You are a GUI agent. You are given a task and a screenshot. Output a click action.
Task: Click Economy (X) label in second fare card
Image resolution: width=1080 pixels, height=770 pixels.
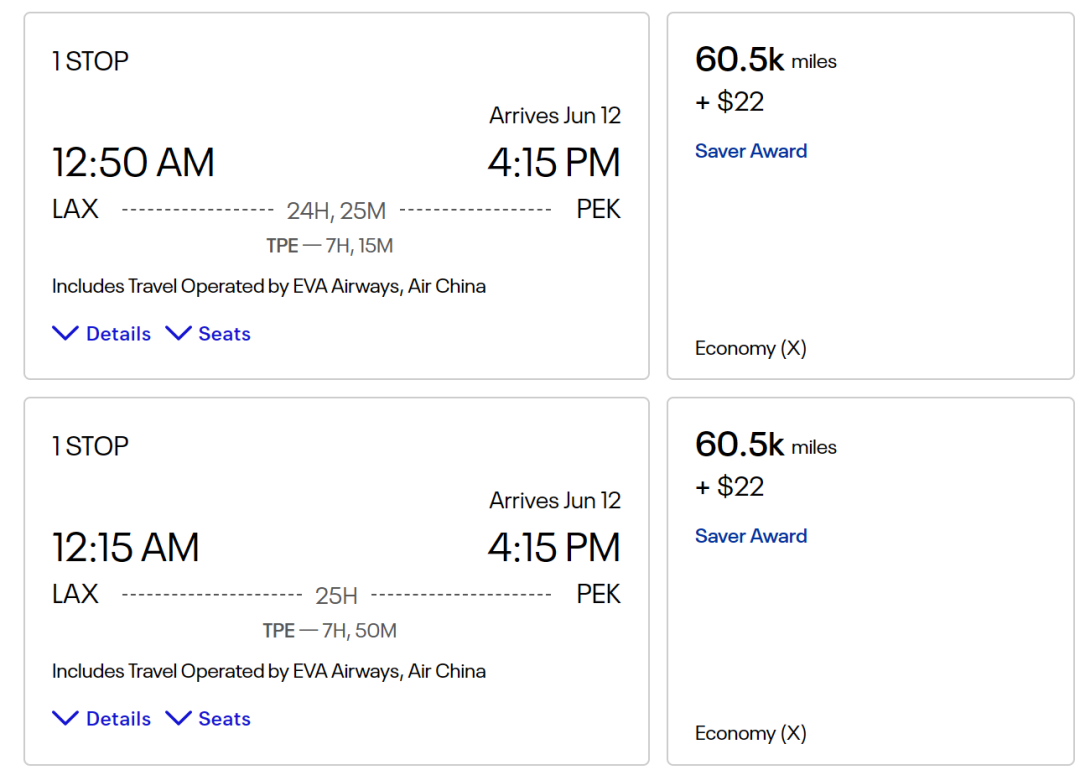(x=750, y=733)
